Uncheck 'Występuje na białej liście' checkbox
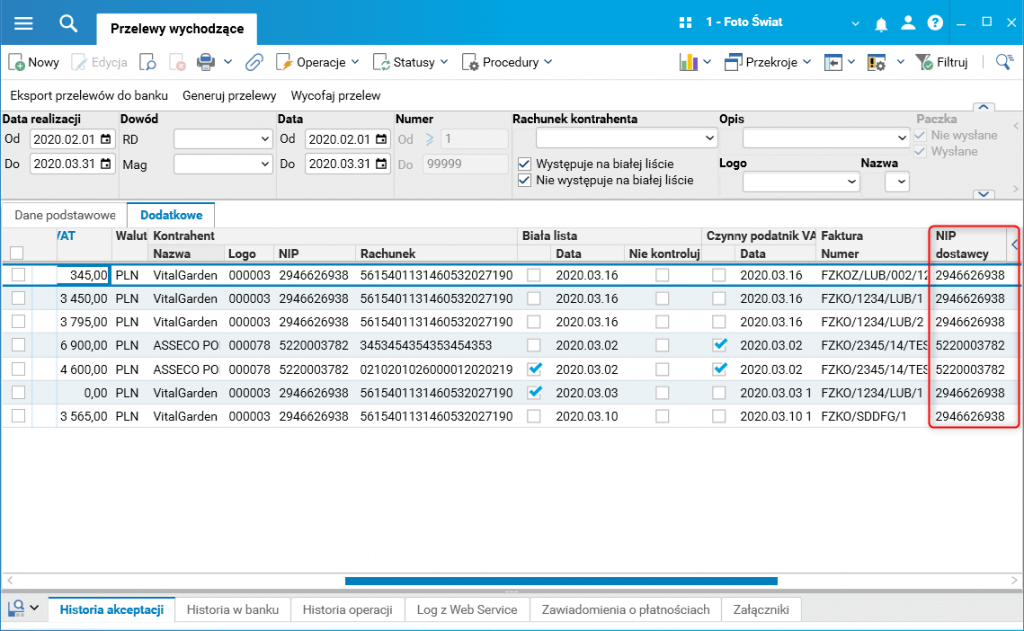The image size is (1024, 631). (x=524, y=164)
